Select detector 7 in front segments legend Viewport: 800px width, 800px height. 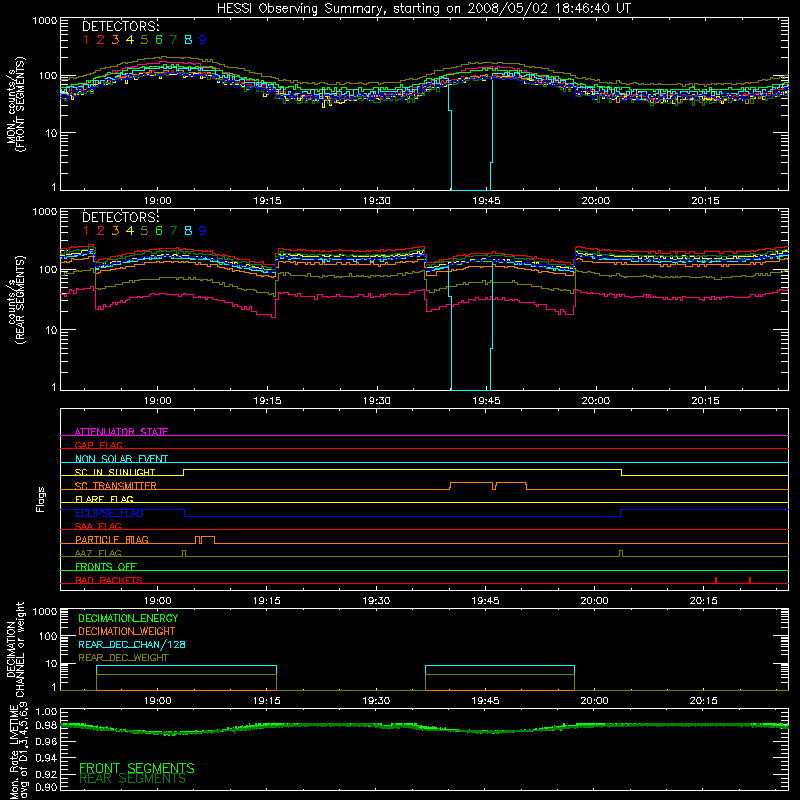tap(173, 40)
